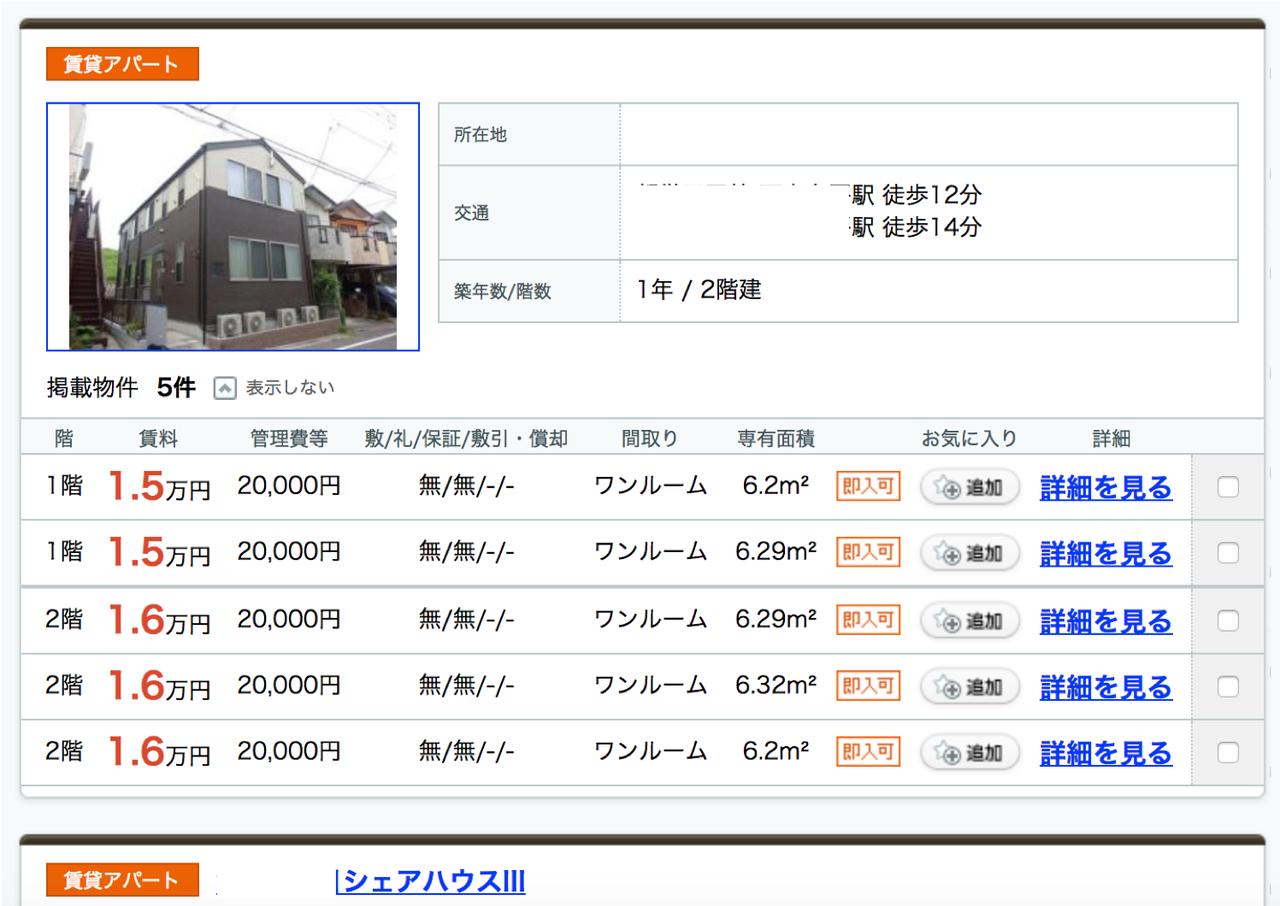
Task: Open the シェアハウスIII property link
Action: tap(431, 881)
